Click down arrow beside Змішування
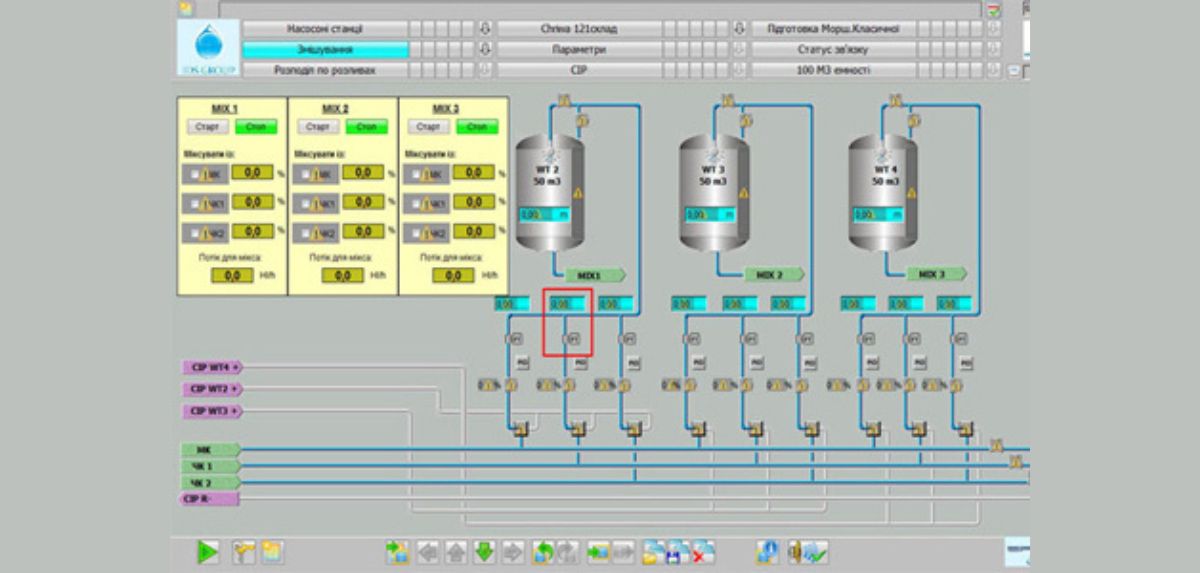Image resolution: width=1200 pixels, height=573 pixels. click(x=486, y=49)
